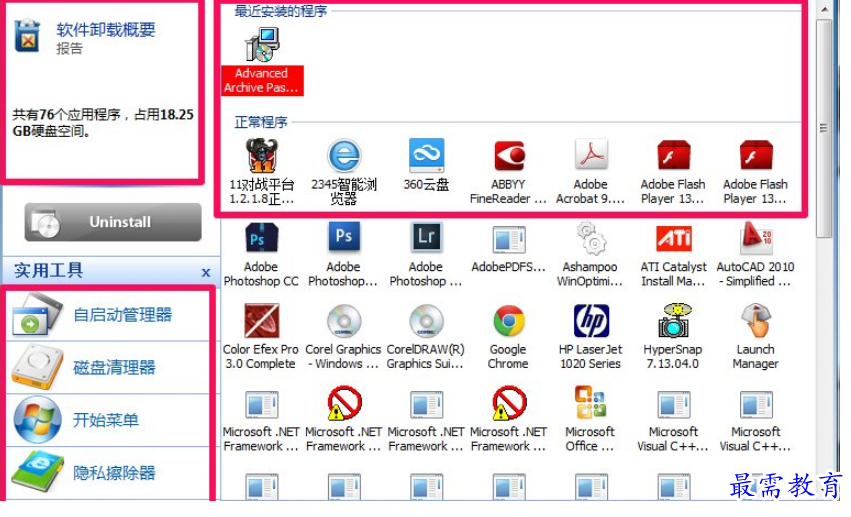Select Adobe Photoshop CC program
851x517 pixels.
pyautogui.click(x=261, y=254)
